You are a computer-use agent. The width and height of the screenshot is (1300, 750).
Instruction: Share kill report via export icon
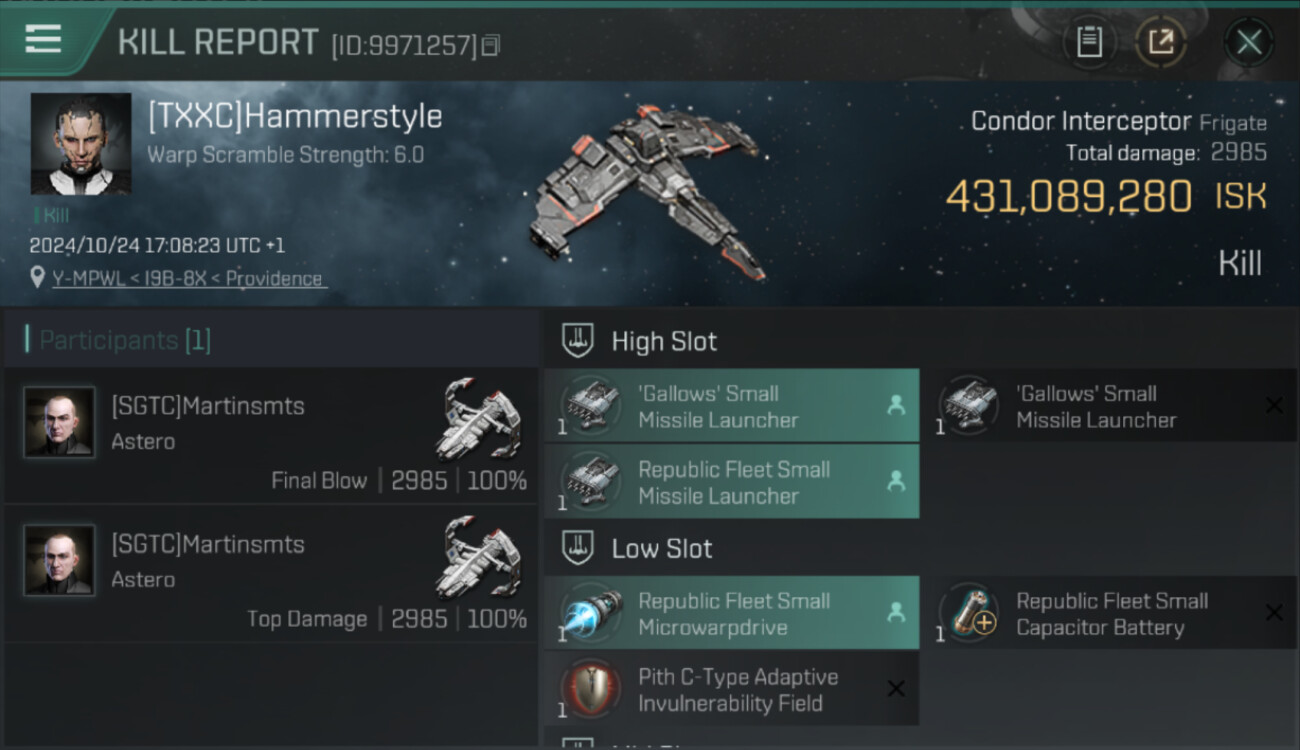click(1160, 42)
